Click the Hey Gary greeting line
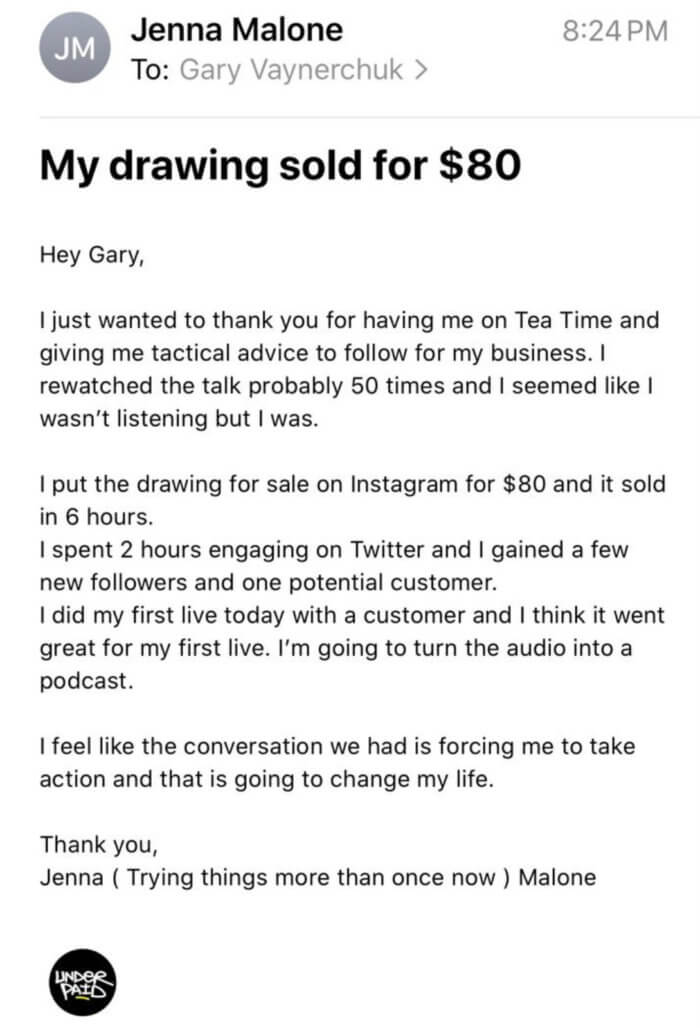The height and width of the screenshot is (1028, 700). coord(92,255)
